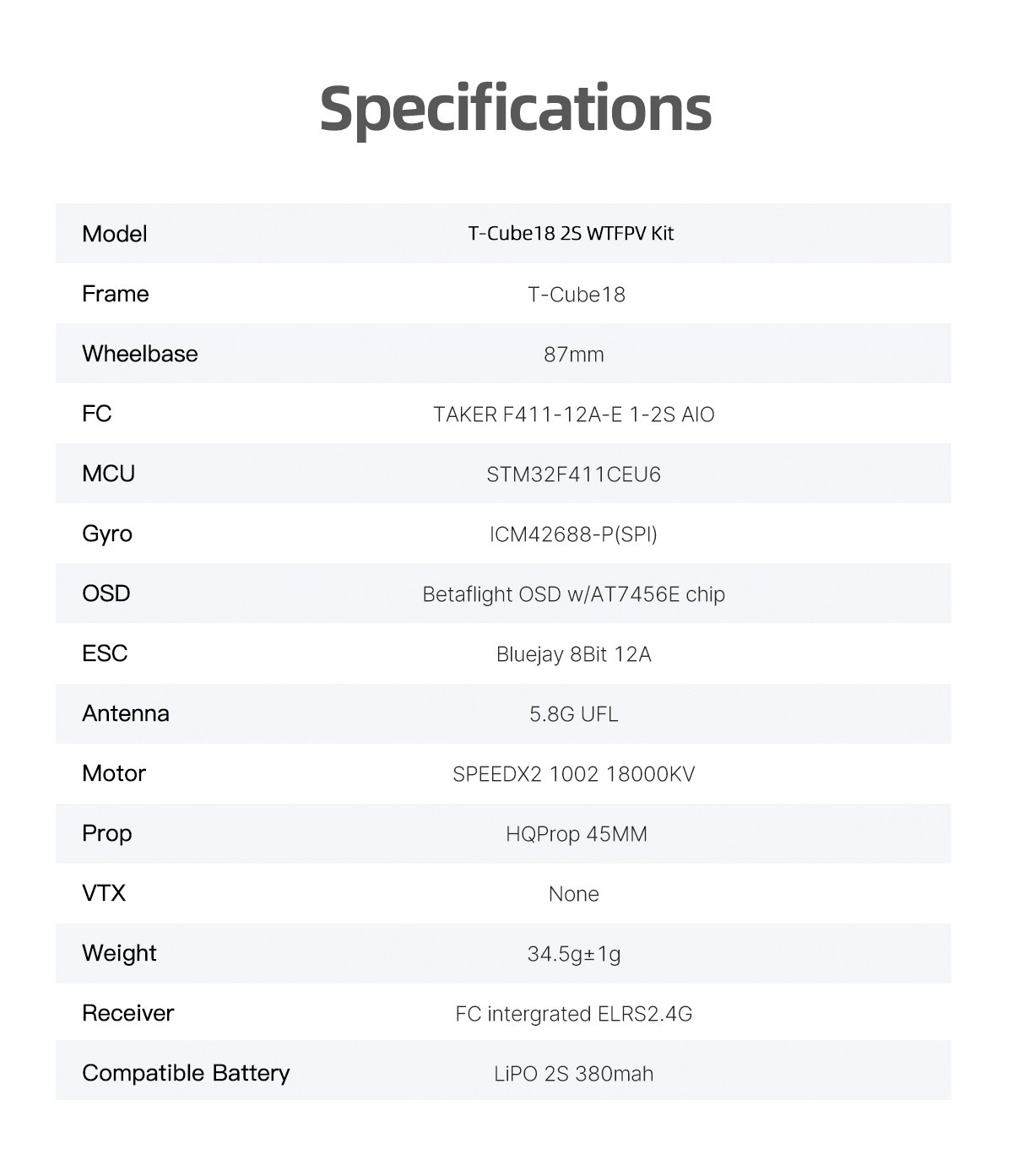Click the Frame row label
The height and width of the screenshot is (1176, 1013).
(x=116, y=294)
